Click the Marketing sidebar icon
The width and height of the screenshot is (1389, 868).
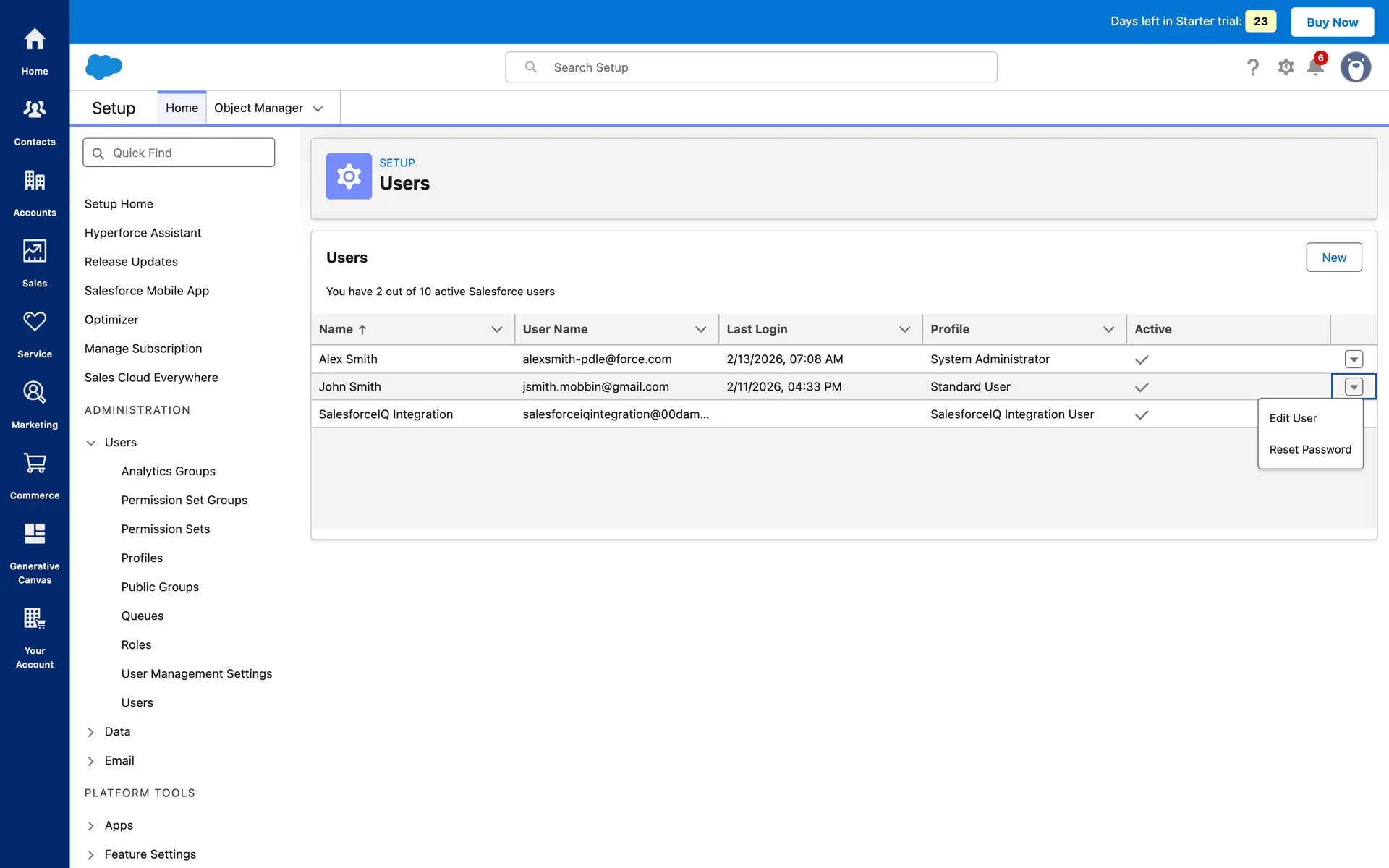tap(35, 393)
